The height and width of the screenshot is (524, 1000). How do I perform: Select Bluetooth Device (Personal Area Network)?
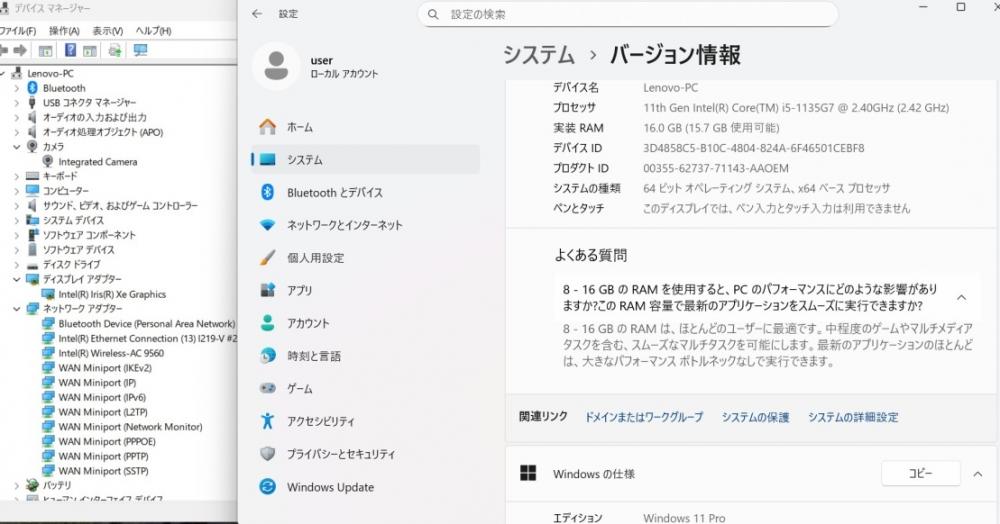(x=146, y=324)
